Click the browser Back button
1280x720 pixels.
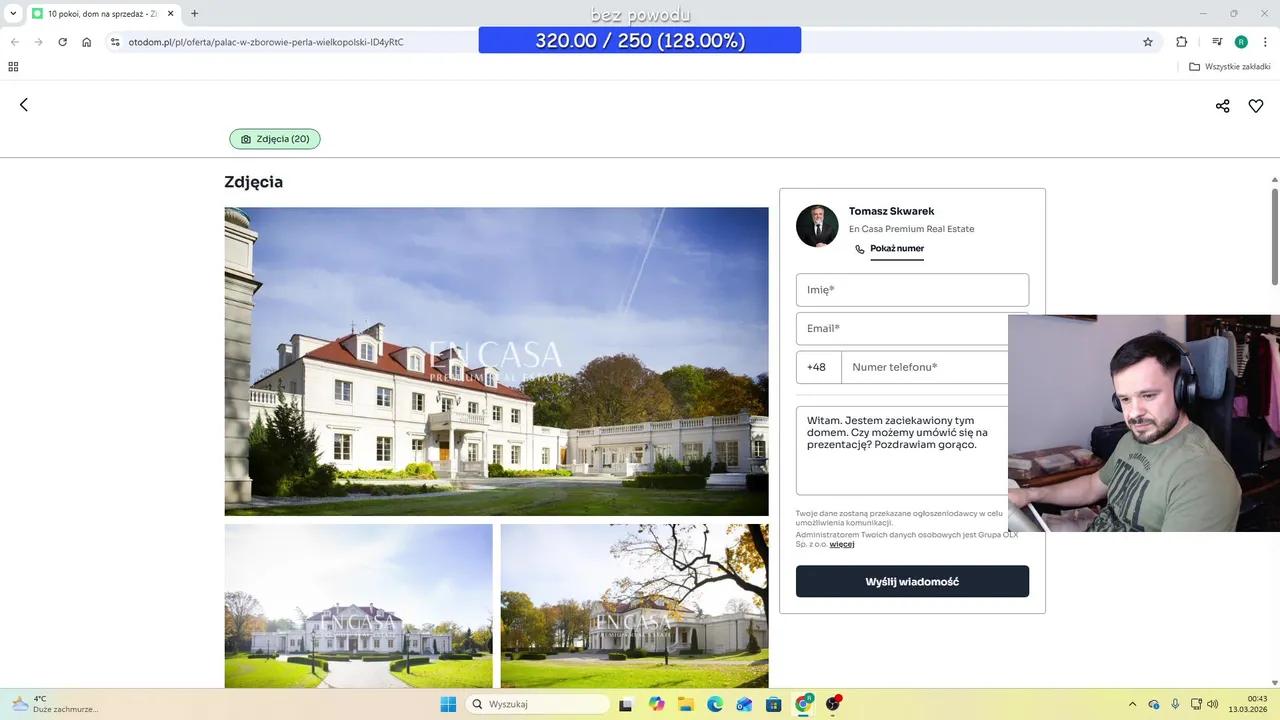tap(14, 42)
